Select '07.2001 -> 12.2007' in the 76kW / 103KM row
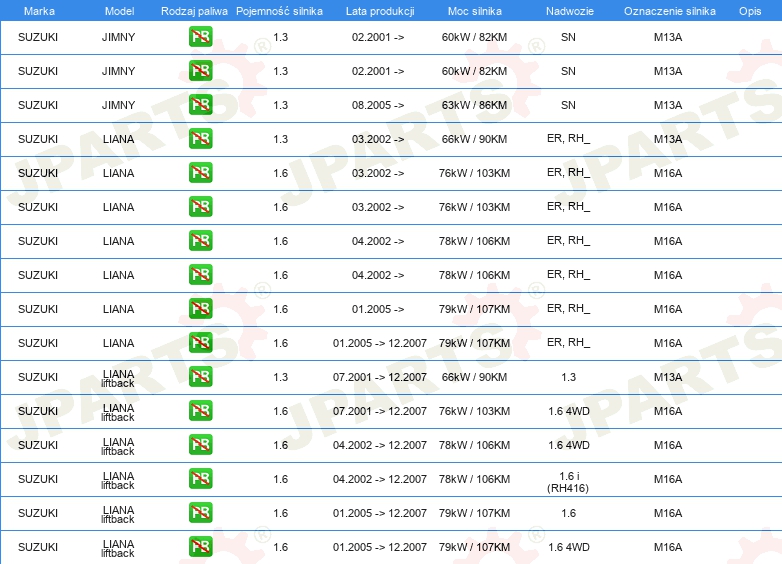Image resolution: width=782 pixels, height=564 pixels. pyautogui.click(x=380, y=411)
